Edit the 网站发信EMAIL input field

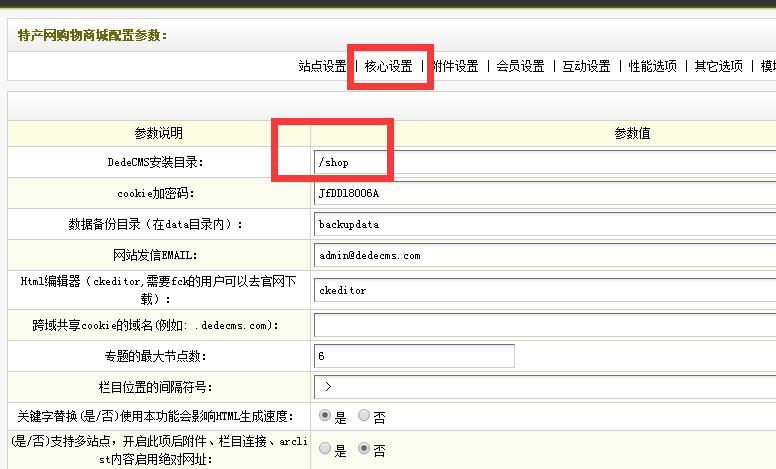tap(545, 255)
